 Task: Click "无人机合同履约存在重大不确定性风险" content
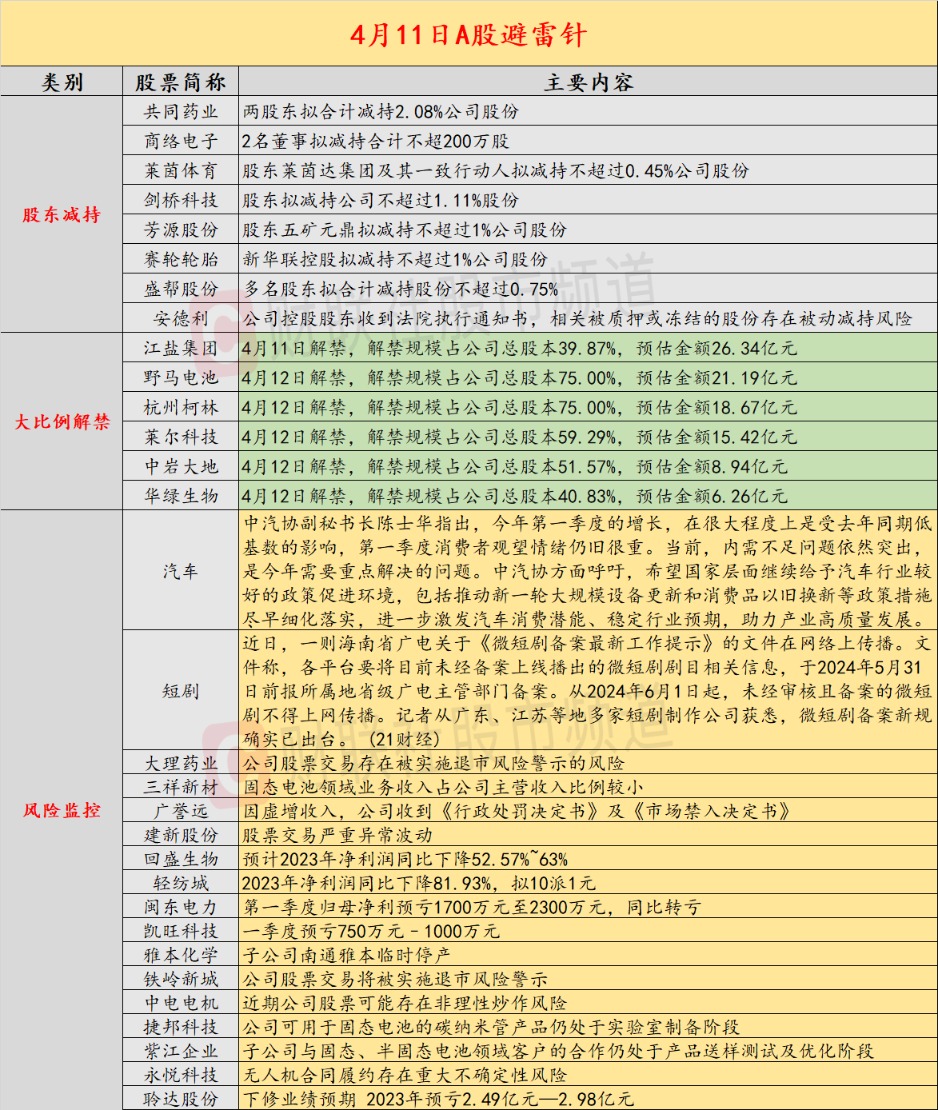[404, 1075]
